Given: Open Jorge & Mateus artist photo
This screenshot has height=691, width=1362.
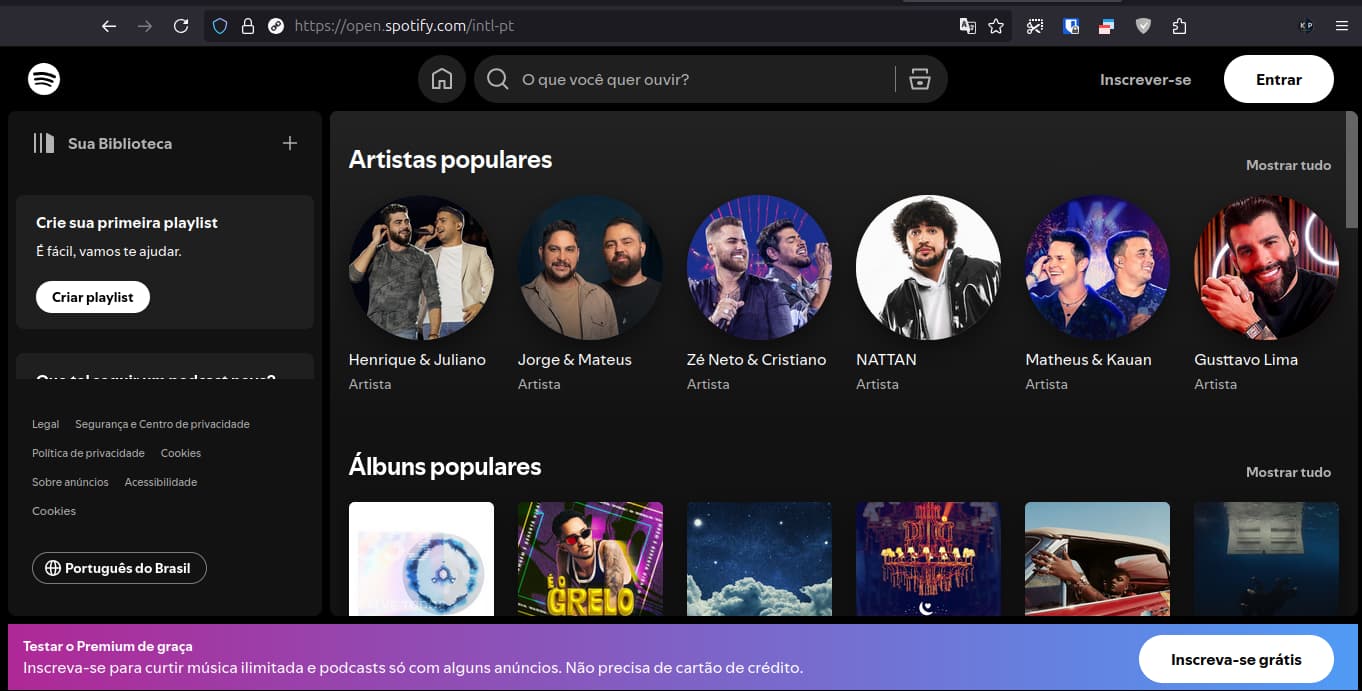Looking at the screenshot, I should [590, 267].
